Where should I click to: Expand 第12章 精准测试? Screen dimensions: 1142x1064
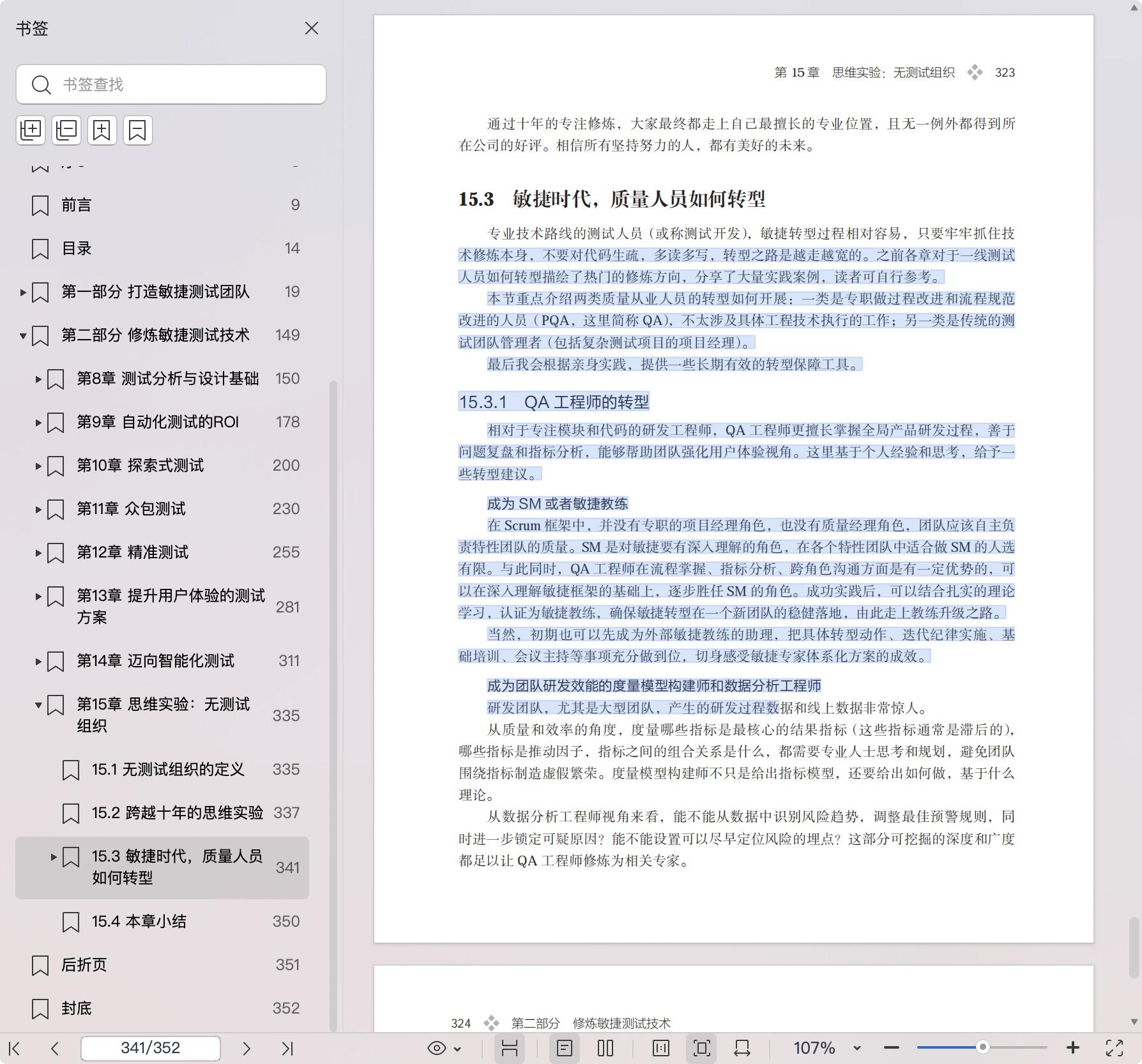pos(38,553)
